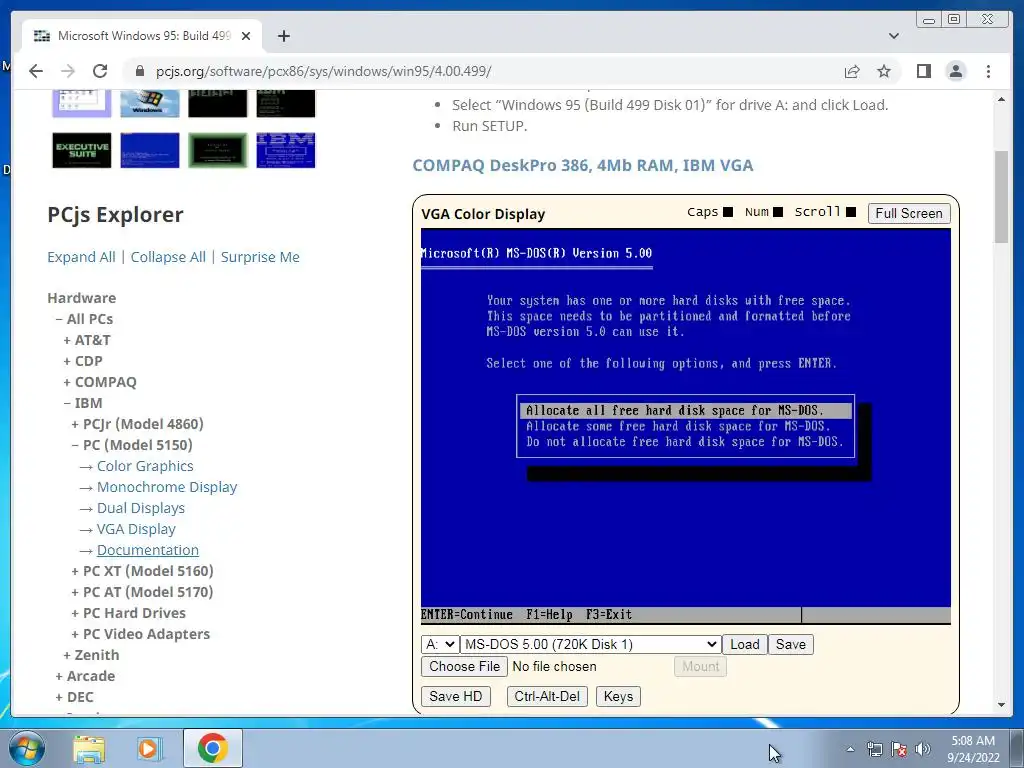Click the Full Screen button

pos(908,214)
